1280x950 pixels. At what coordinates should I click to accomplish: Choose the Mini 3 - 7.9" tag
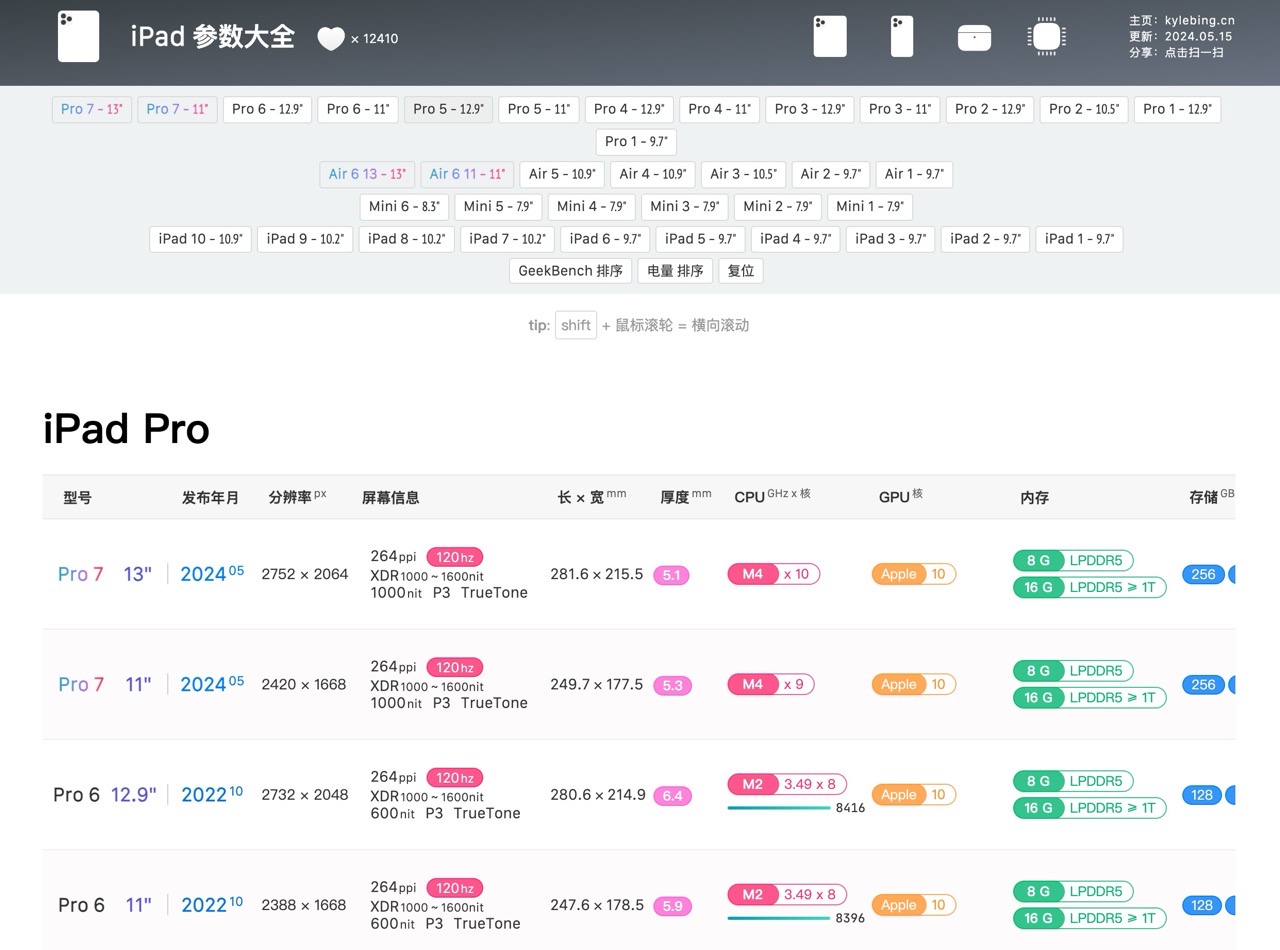(684, 206)
